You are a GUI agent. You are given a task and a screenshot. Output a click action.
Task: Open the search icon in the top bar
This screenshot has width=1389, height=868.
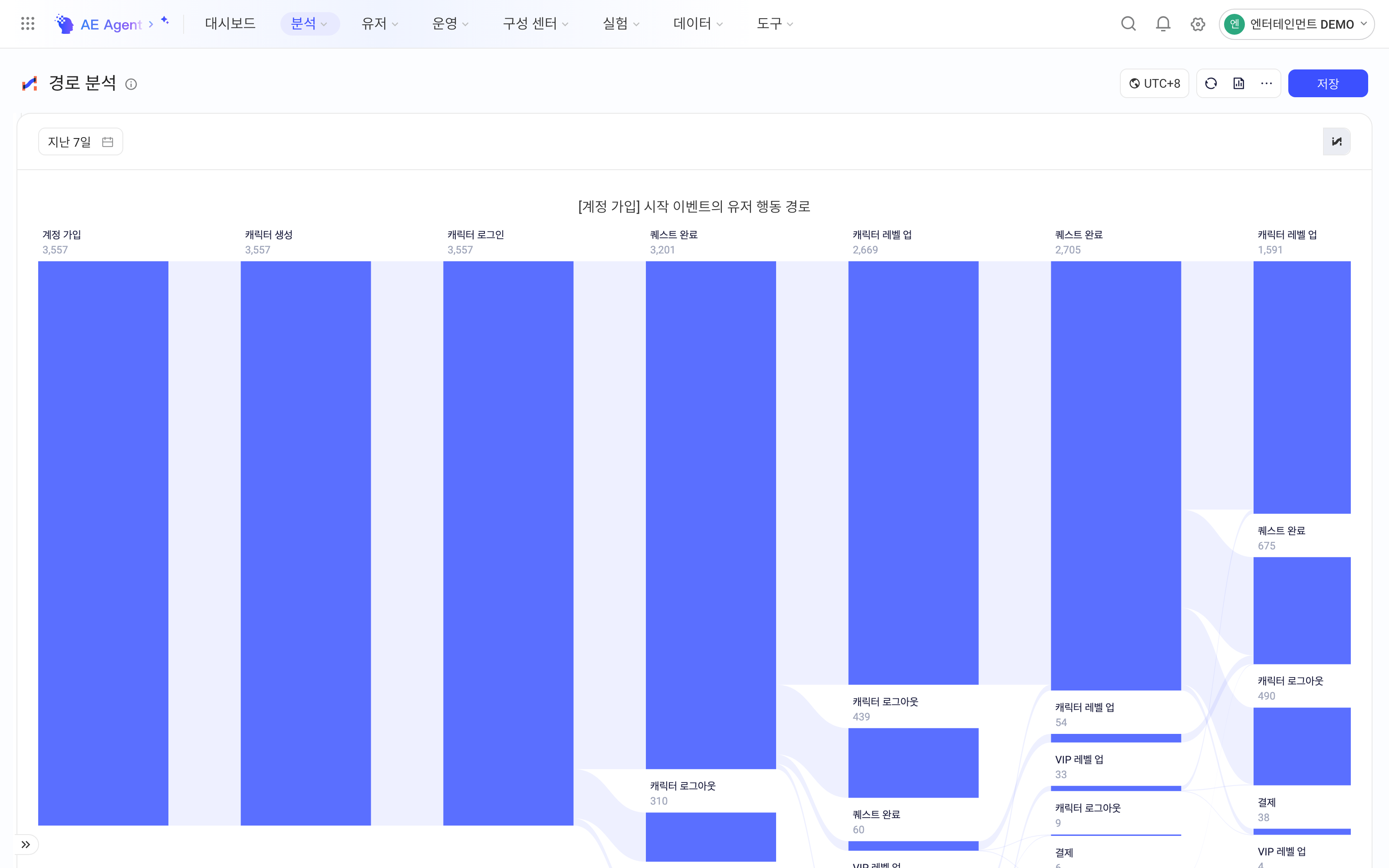1129,24
